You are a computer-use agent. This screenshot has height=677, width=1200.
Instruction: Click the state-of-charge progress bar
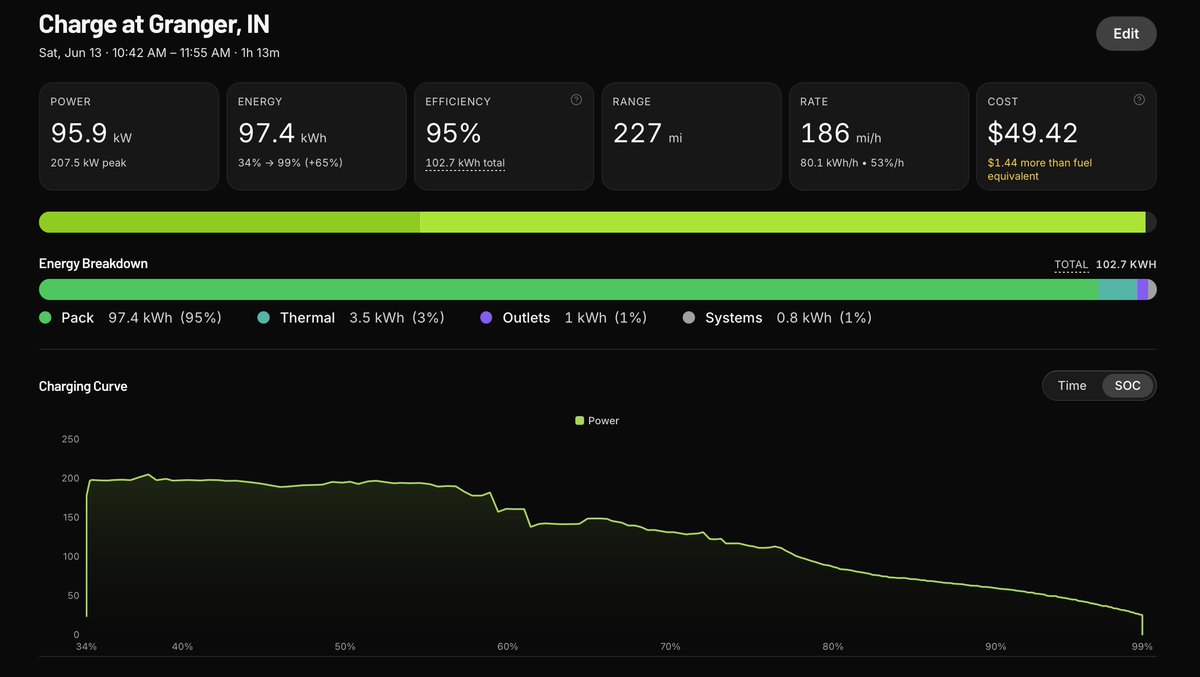tap(598, 222)
